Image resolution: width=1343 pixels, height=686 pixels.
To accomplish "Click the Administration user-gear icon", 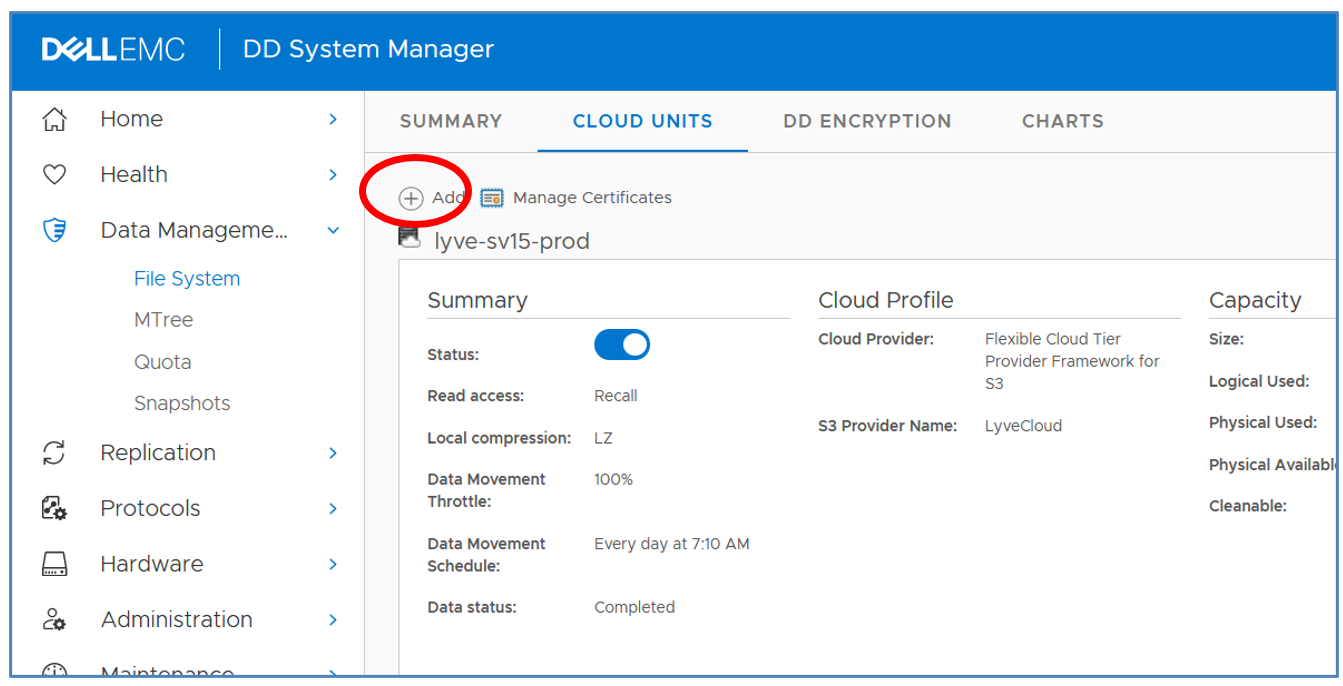I will (54, 620).
